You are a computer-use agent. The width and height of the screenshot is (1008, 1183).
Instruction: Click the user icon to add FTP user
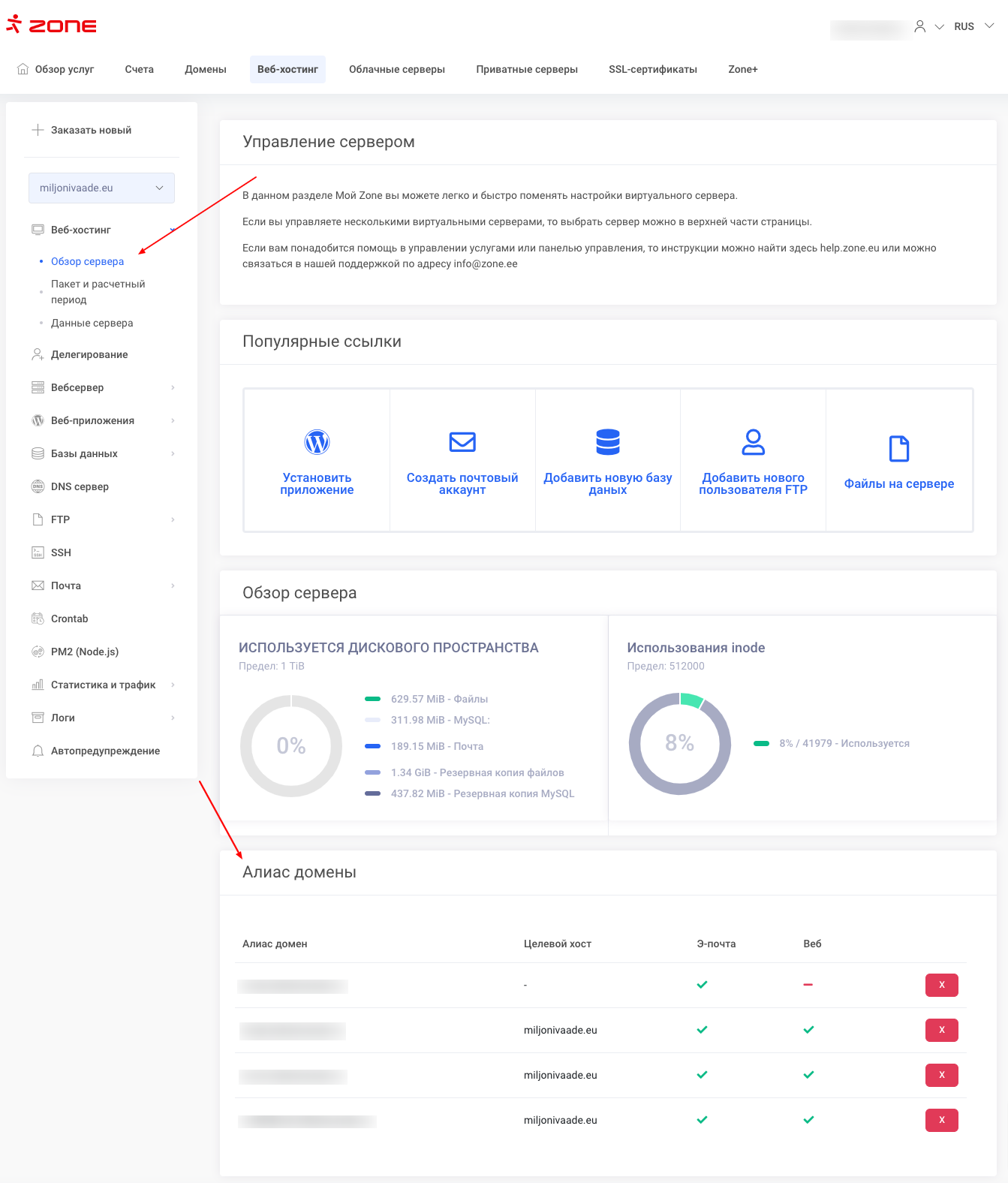[753, 442]
